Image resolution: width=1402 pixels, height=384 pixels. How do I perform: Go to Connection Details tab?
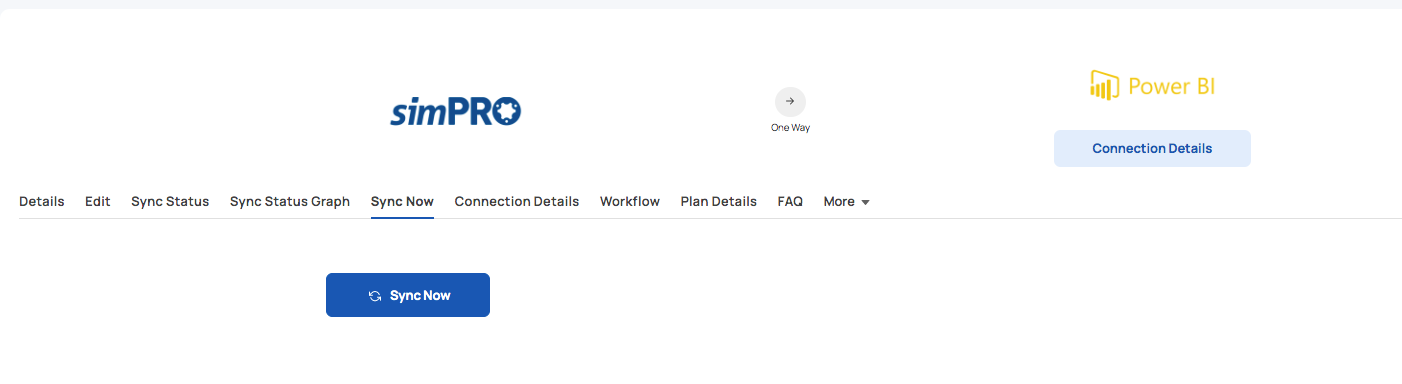(517, 201)
